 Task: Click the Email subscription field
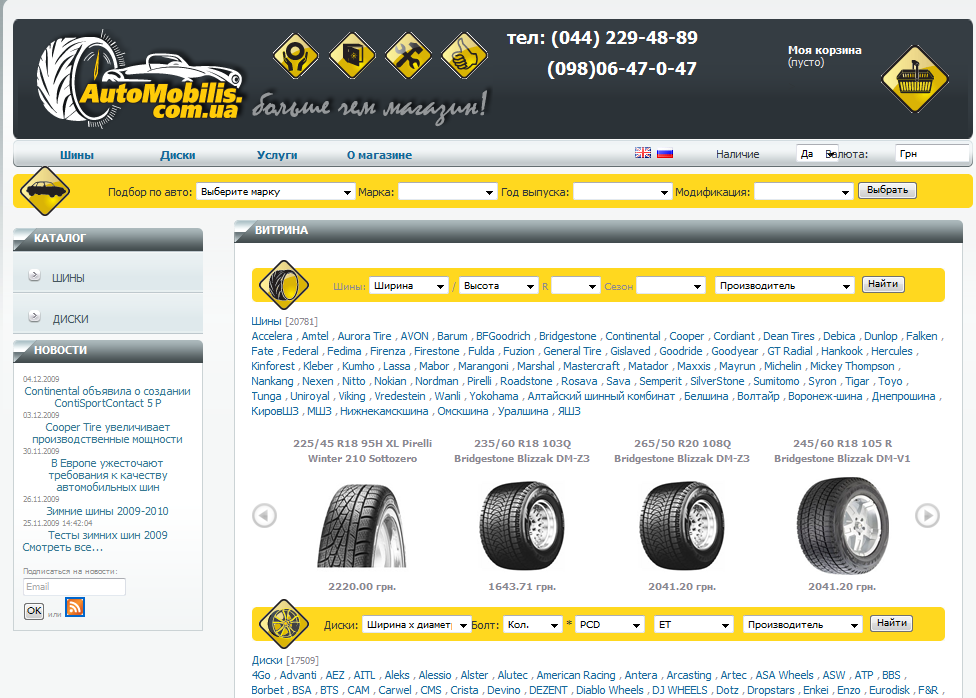(74, 587)
